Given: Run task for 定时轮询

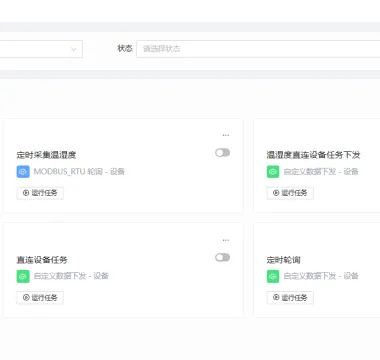Looking at the screenshot, I should 290,297.
